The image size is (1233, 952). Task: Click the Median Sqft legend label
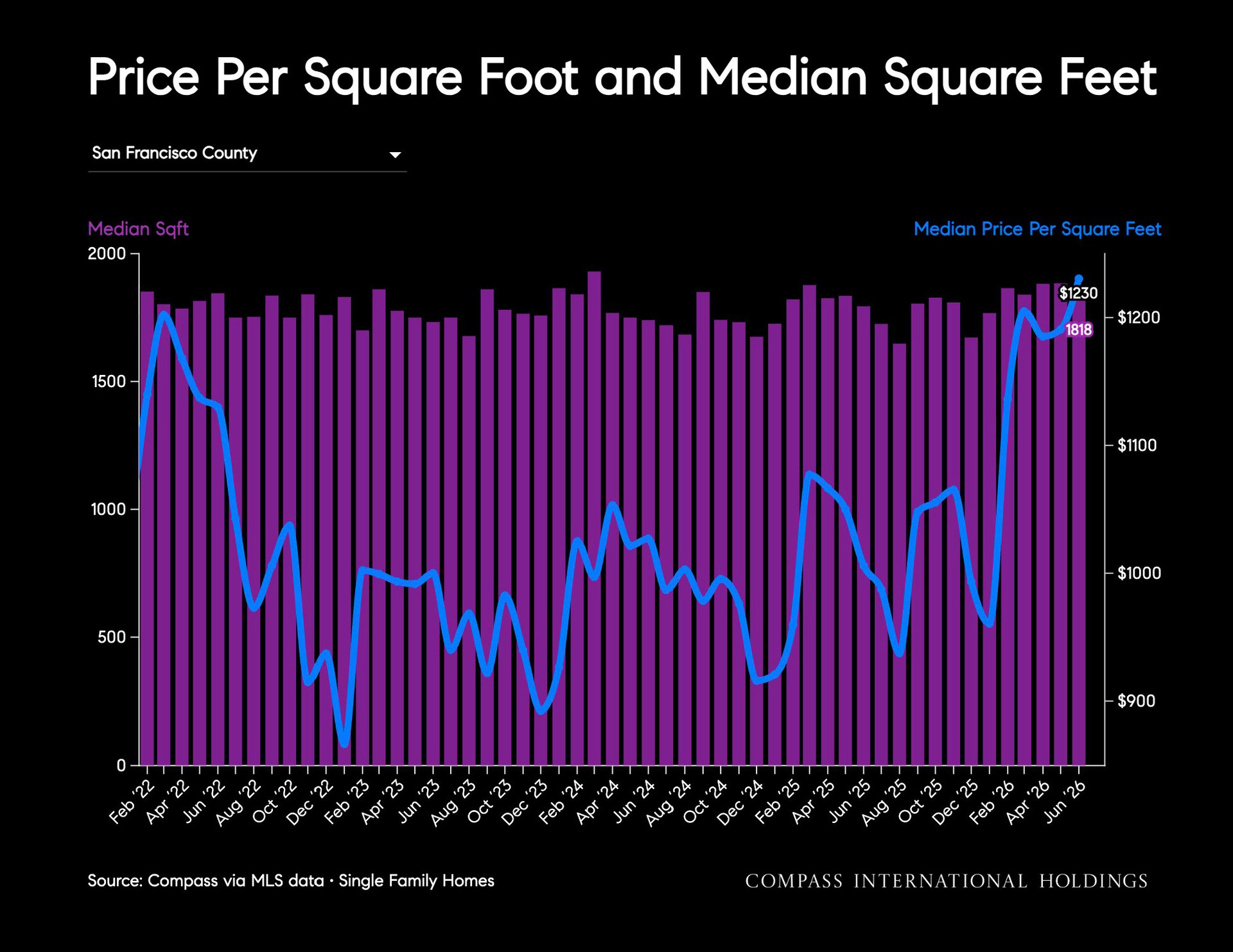coord(138,229)
